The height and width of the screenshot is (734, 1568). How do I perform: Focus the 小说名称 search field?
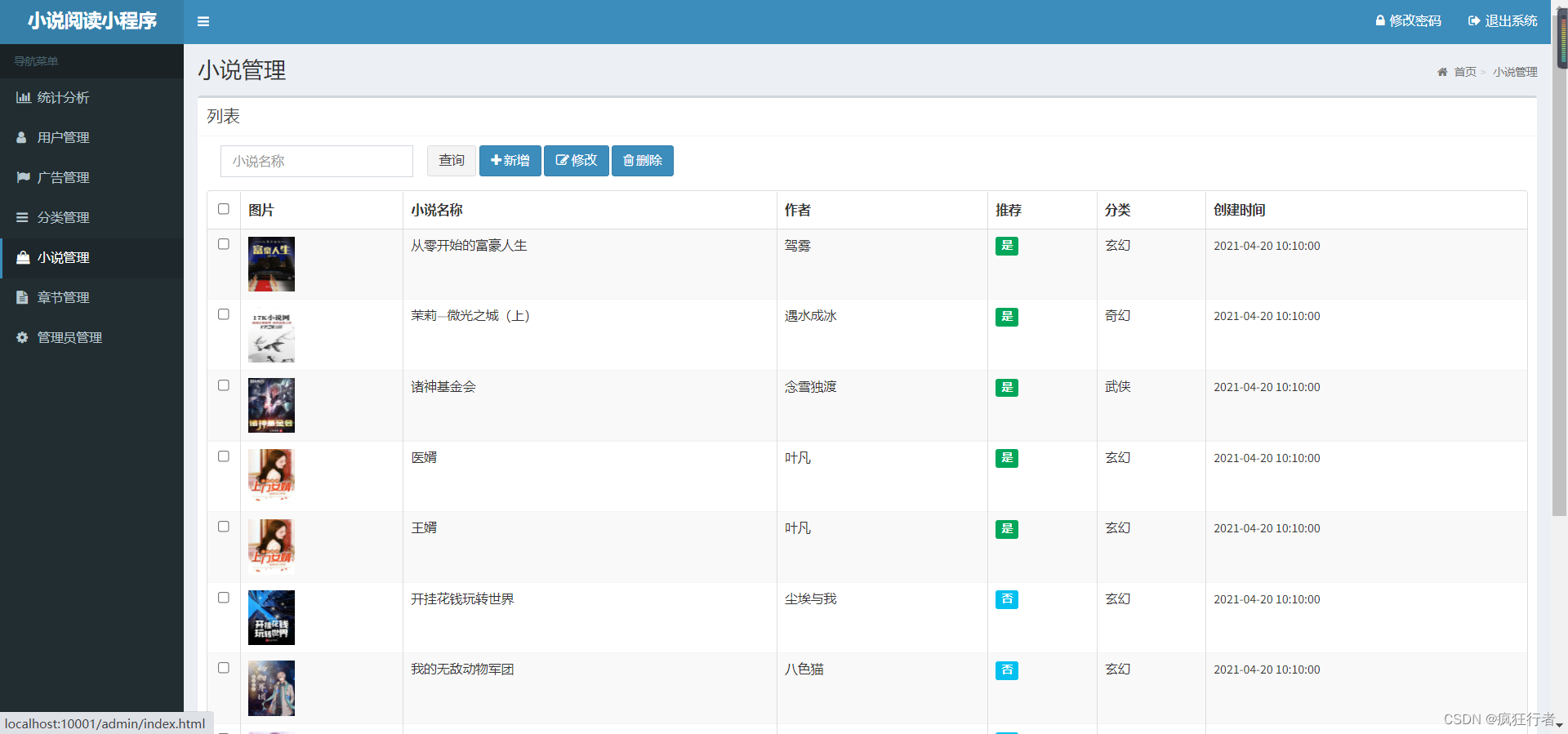[317, 161]
